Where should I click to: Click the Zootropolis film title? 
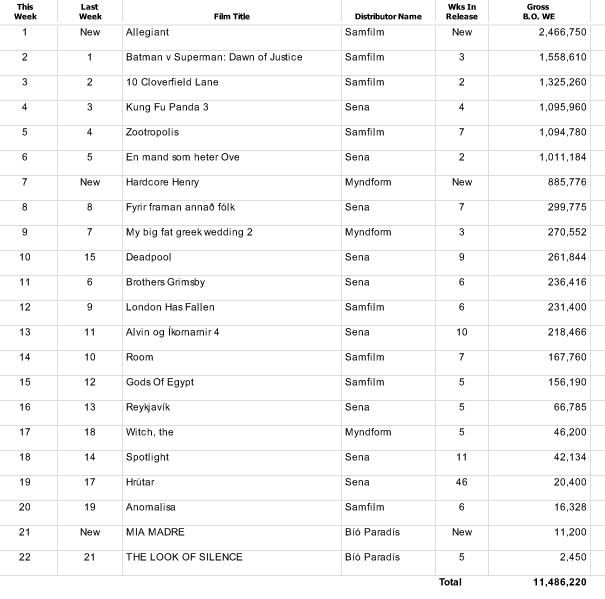click(152, 132)
